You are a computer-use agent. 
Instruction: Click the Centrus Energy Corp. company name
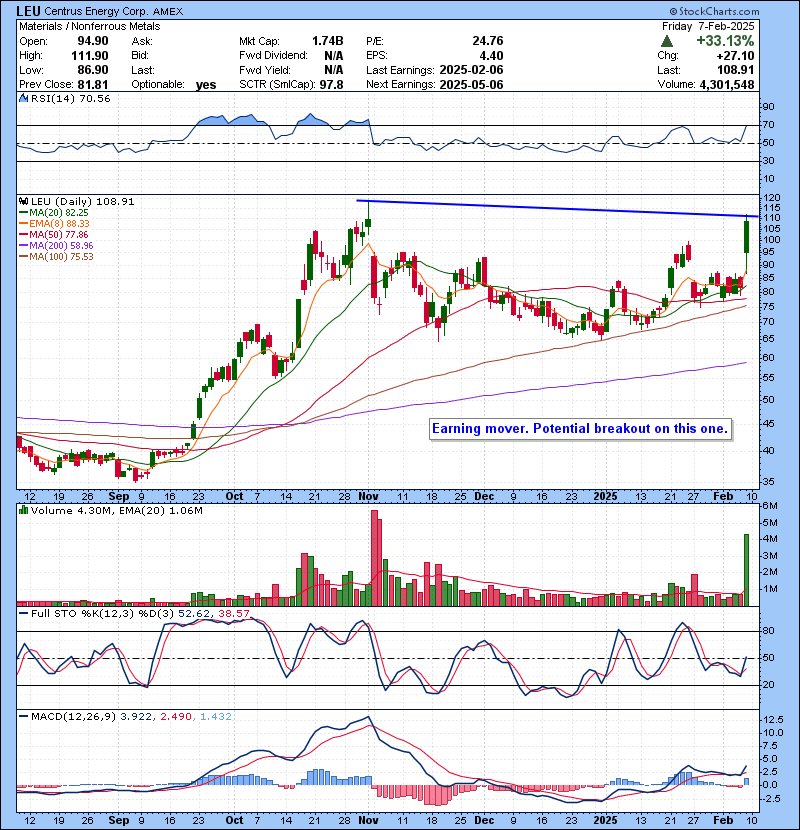click(x=97, y=11)
